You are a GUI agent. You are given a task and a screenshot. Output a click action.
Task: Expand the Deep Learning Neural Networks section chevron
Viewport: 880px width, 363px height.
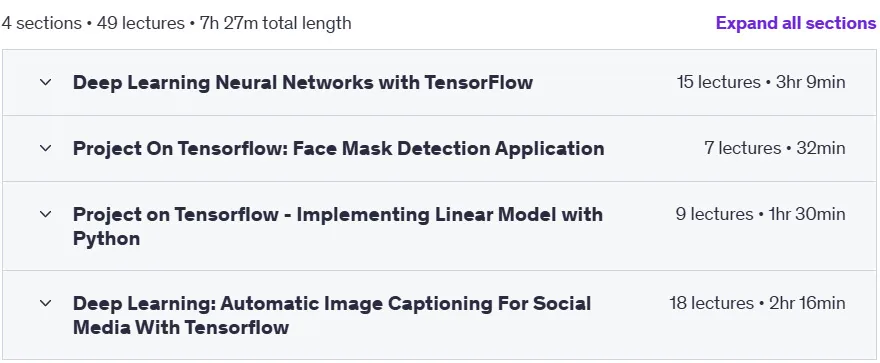(x=45, y=82)
